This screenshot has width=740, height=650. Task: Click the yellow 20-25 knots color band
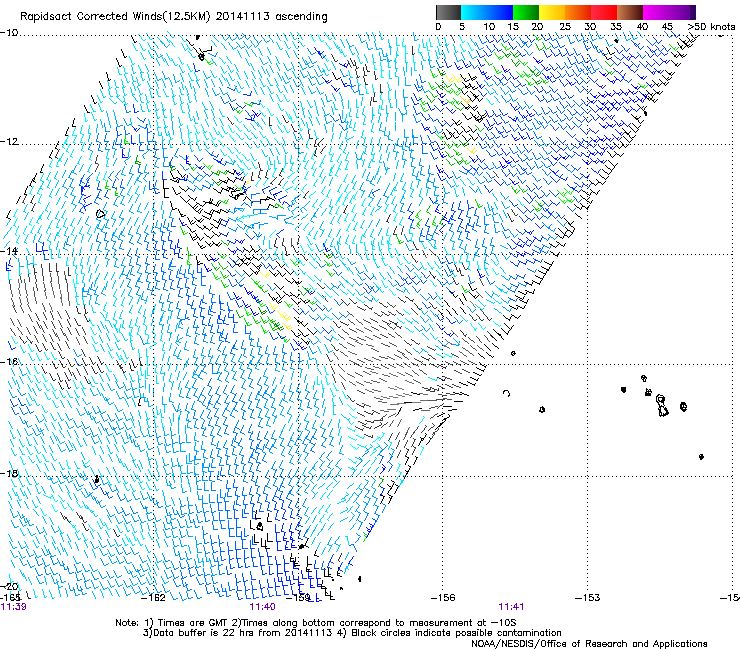(x=552, y=12)
